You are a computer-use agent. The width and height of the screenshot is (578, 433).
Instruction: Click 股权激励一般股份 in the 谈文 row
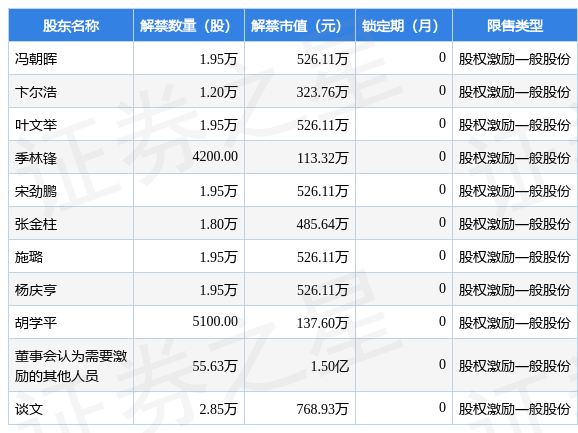515,409
